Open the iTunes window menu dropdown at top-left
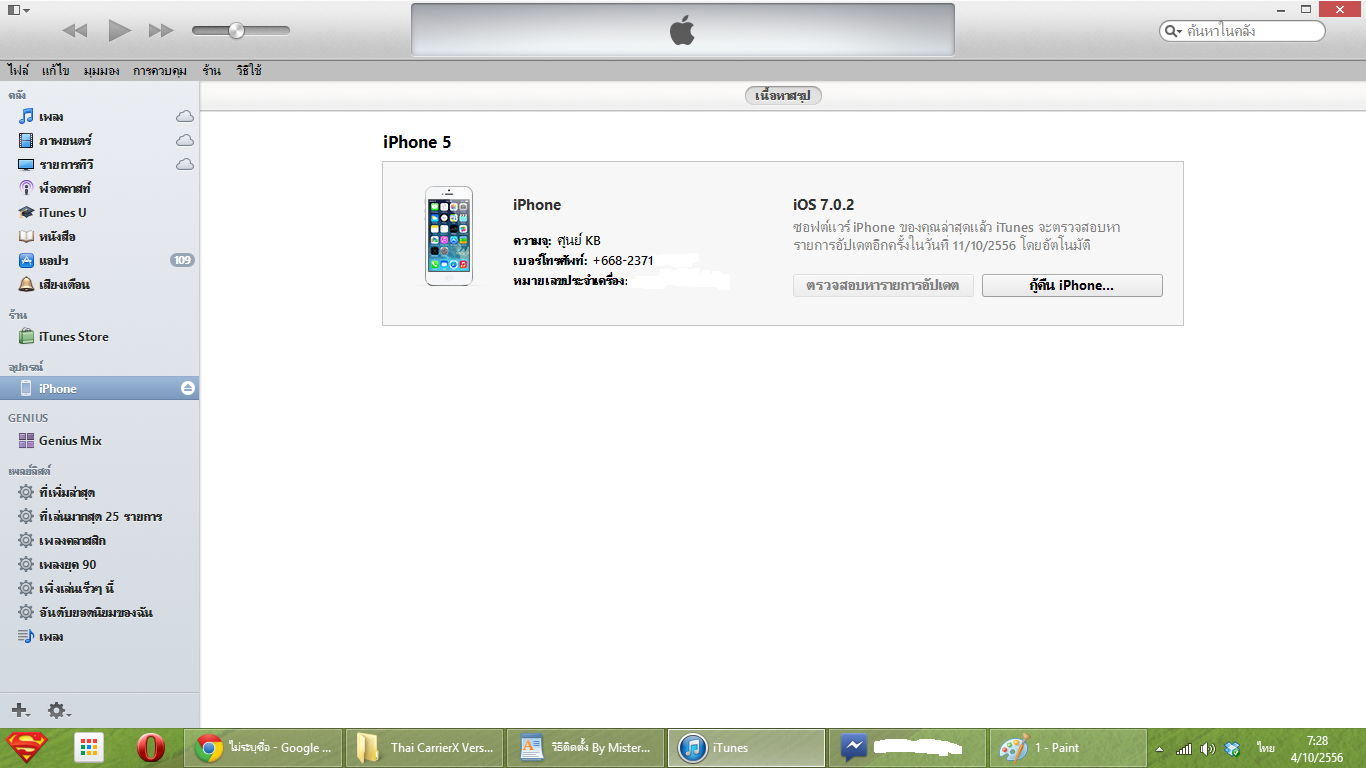This screenshot has width=1366, height=768. pyautogui.click(x=18, y=9)
